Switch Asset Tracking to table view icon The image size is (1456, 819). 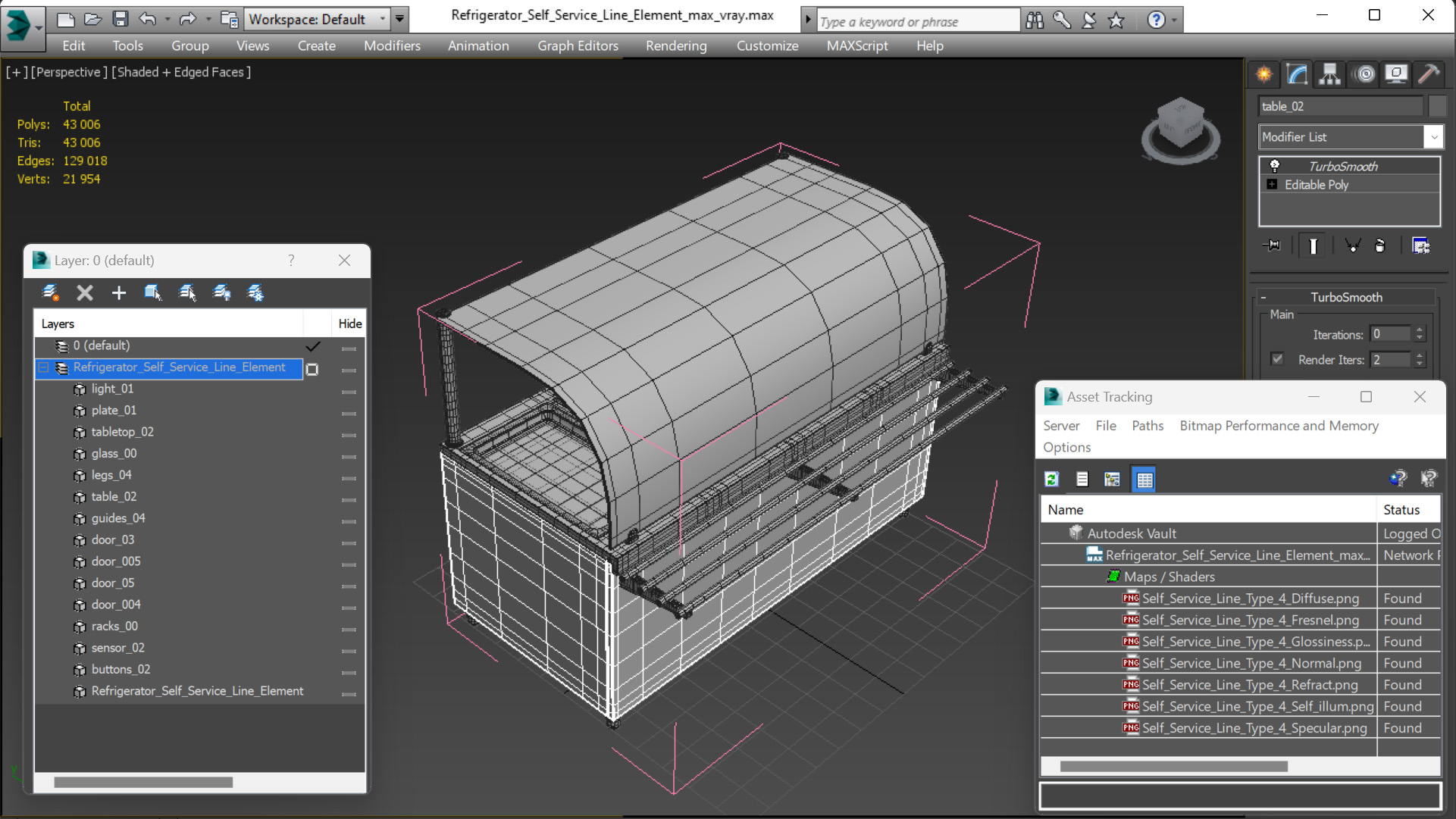point(1144,479)
